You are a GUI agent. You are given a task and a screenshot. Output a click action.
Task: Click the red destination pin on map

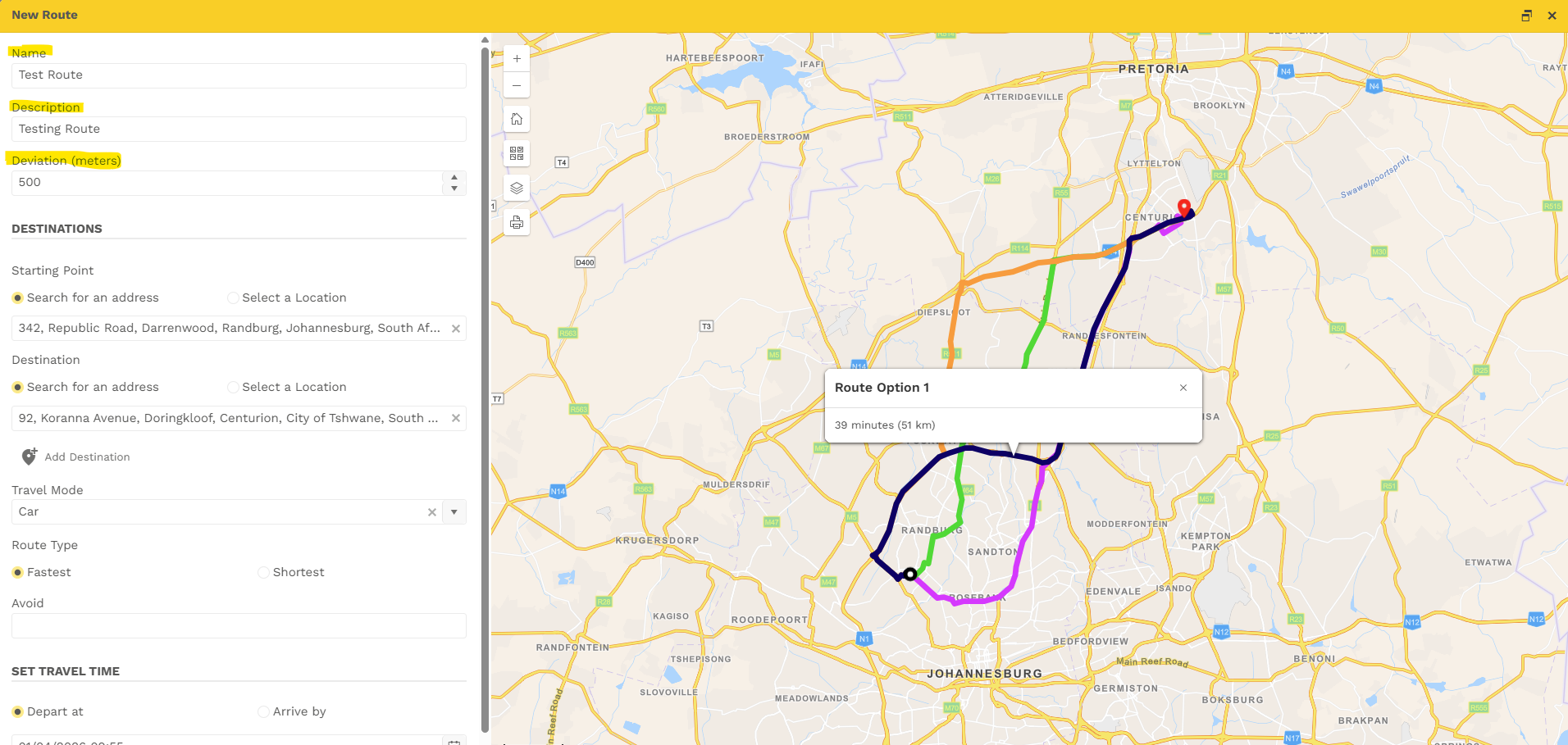pos(1183,208)
